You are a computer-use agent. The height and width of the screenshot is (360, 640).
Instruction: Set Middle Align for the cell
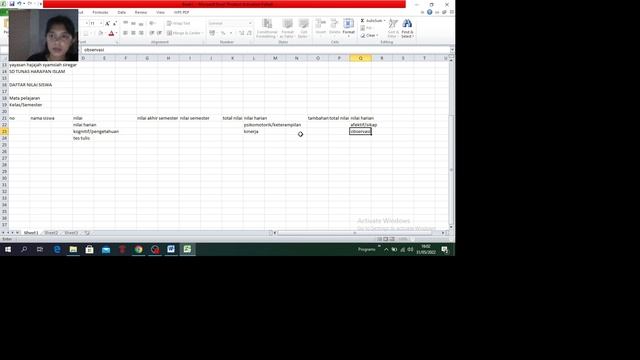[133, 23]
